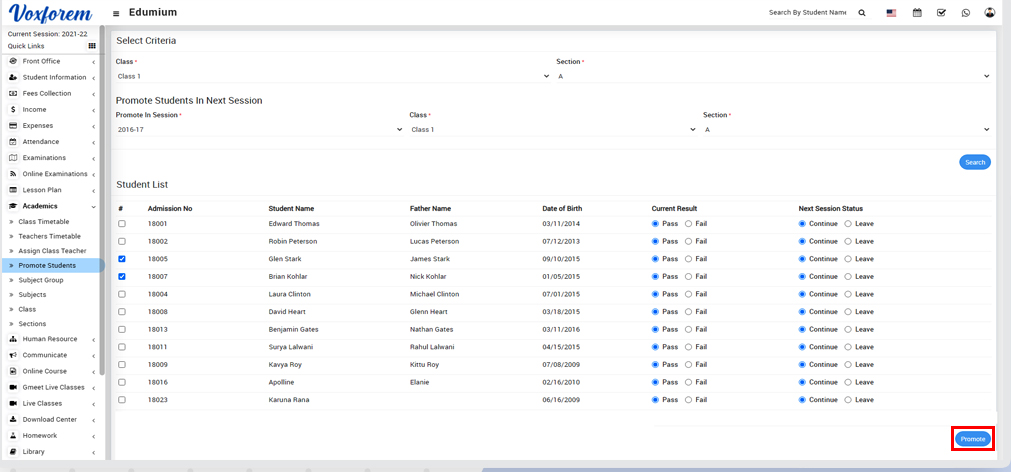Viewport: 1011px width, 472px height.
Task: Uncheck the Glen Stark row checkbox
Action: [x=122, y=259]
